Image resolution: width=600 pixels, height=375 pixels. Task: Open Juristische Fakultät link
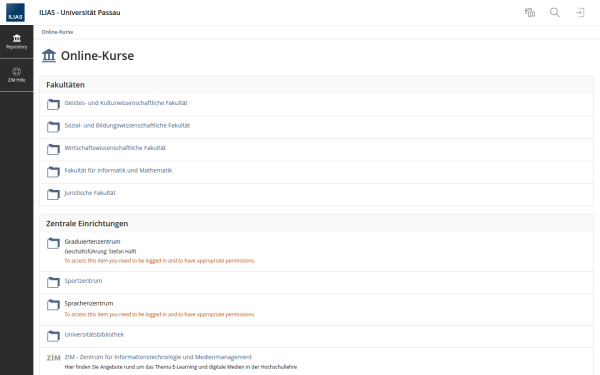click(x=90, y=193)
